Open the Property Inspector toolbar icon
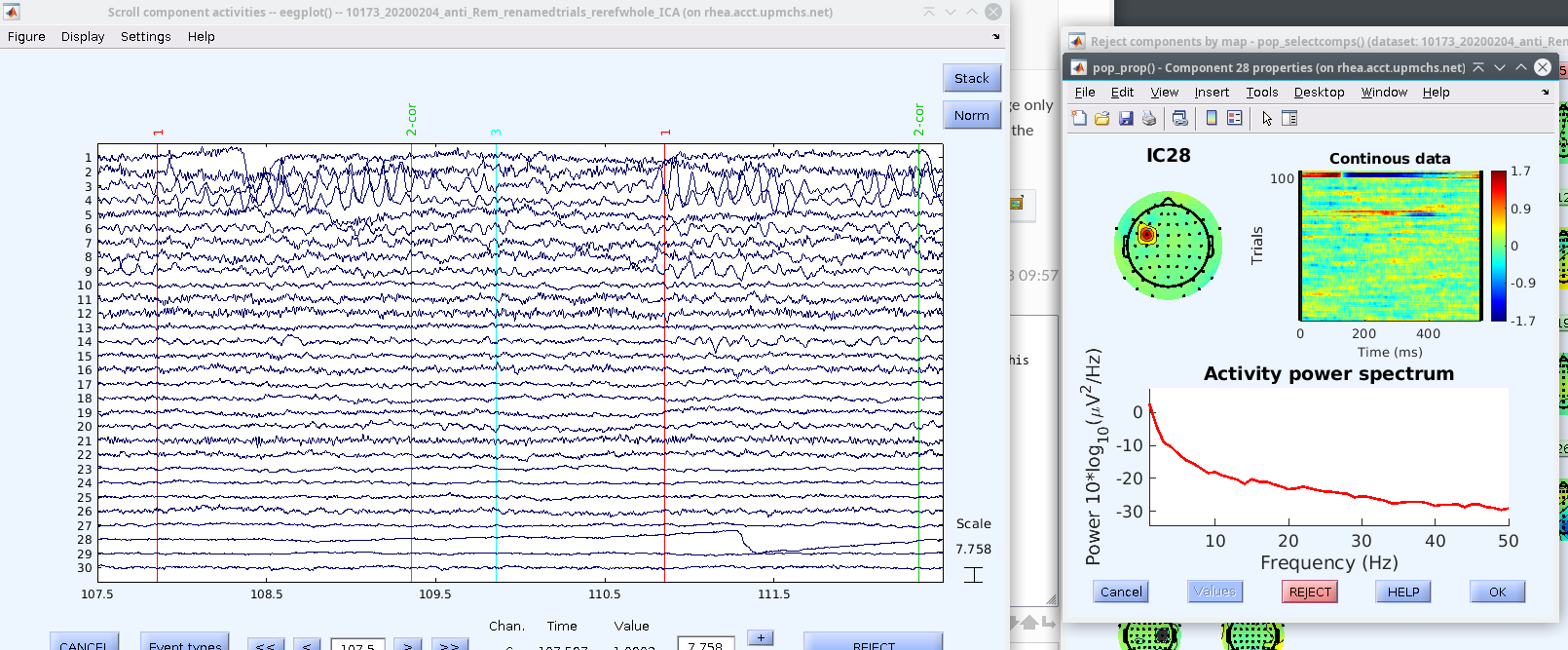Image resolution: width=1568 pixels, height=650 pixels. click(x=1289, y=118)
